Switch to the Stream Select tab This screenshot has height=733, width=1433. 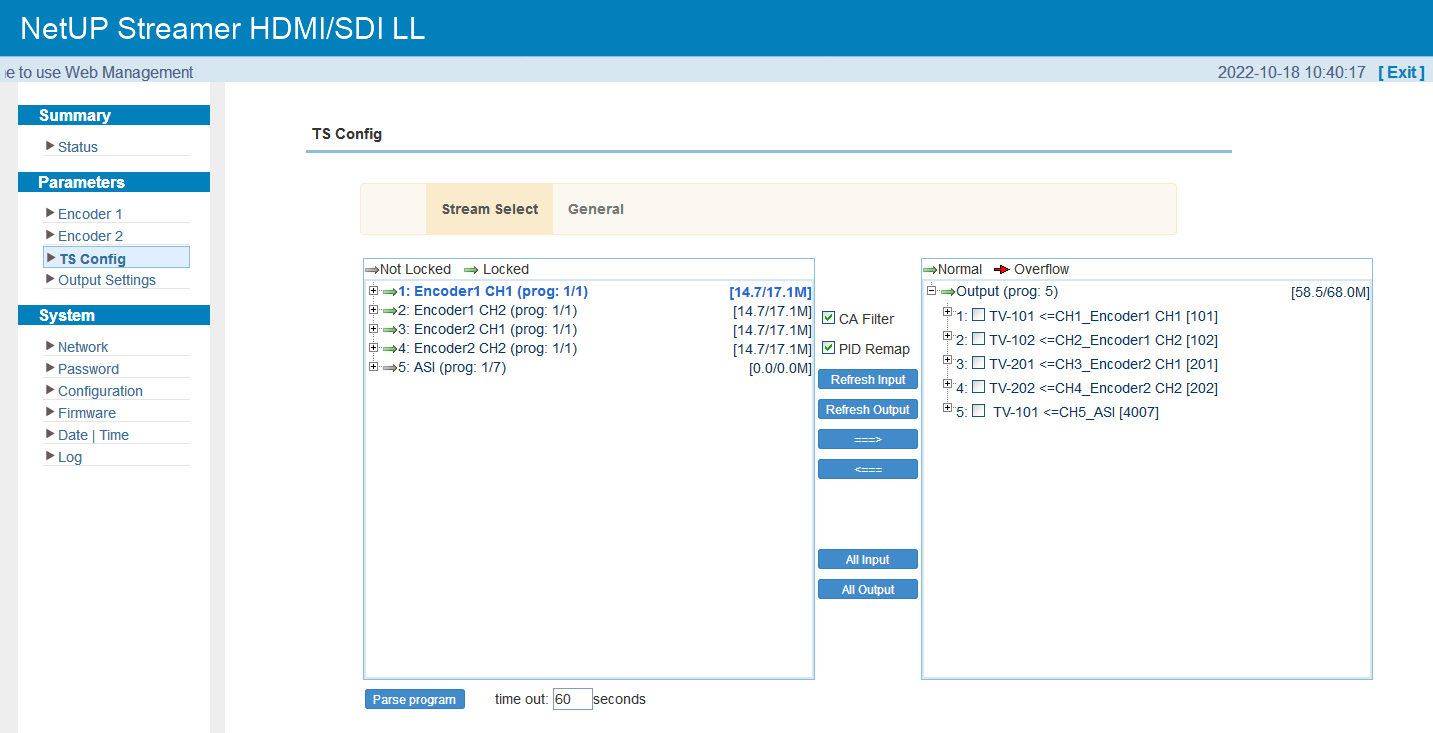490,209
